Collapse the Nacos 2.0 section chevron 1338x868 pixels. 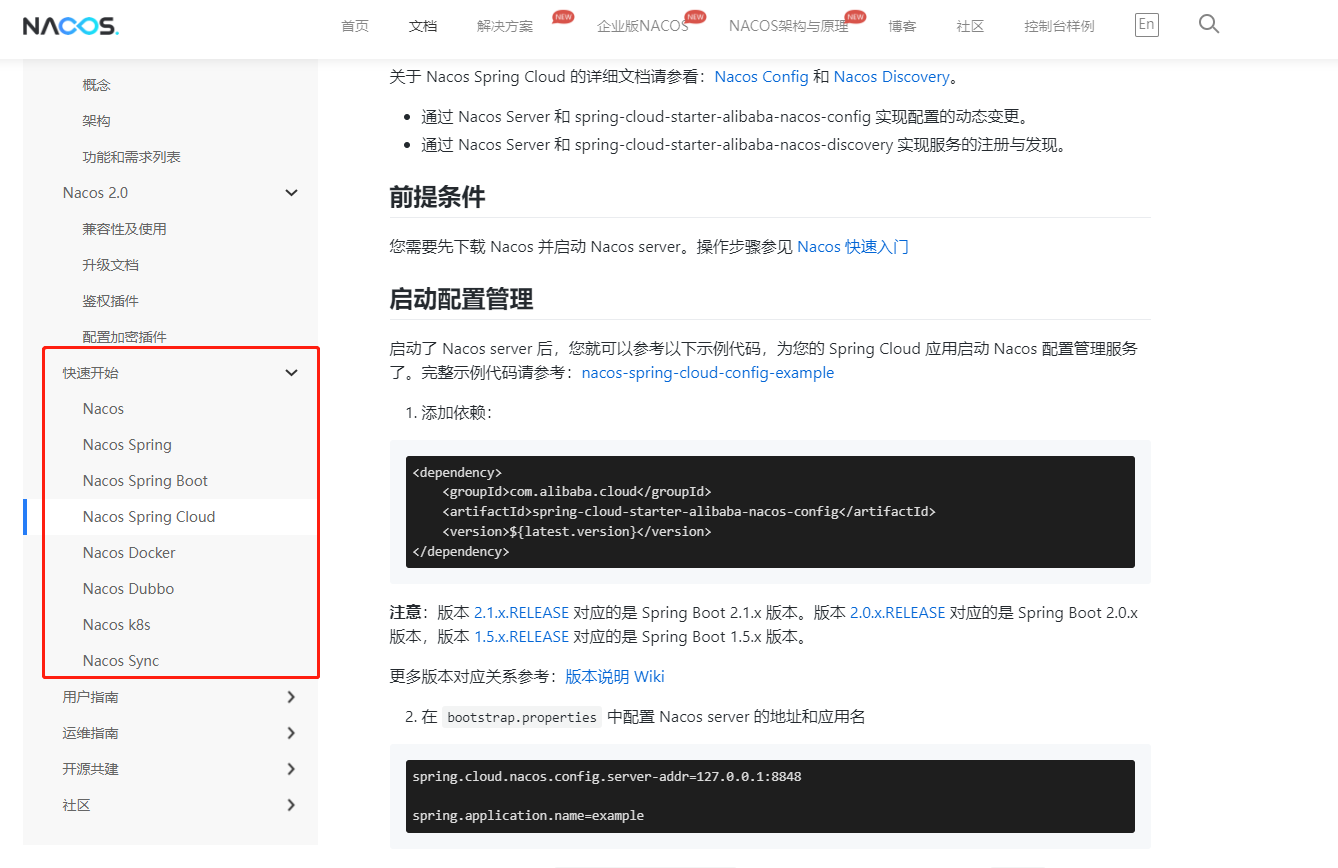(292, 193)
